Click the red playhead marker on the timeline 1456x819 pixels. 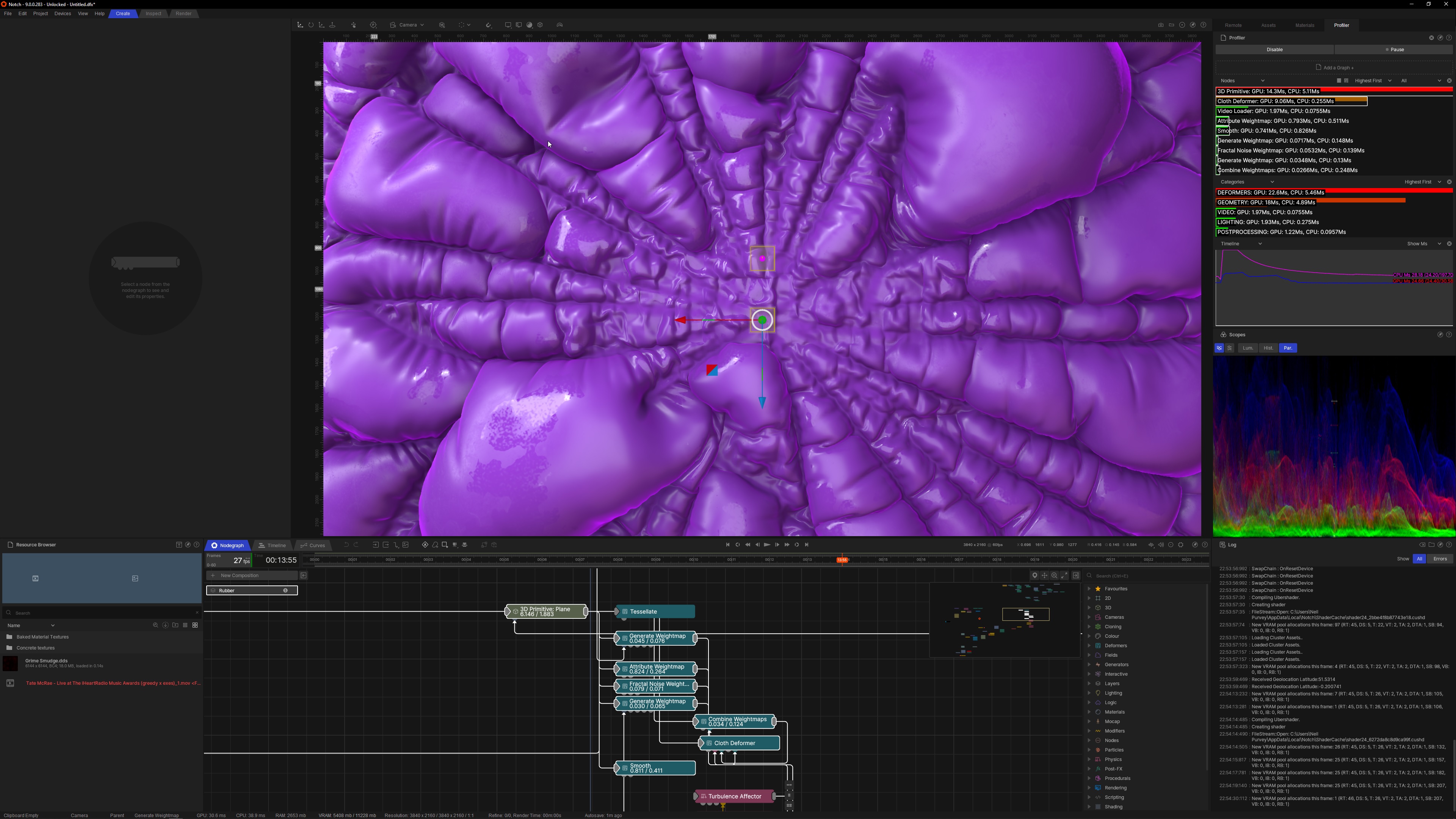(842, 560)
